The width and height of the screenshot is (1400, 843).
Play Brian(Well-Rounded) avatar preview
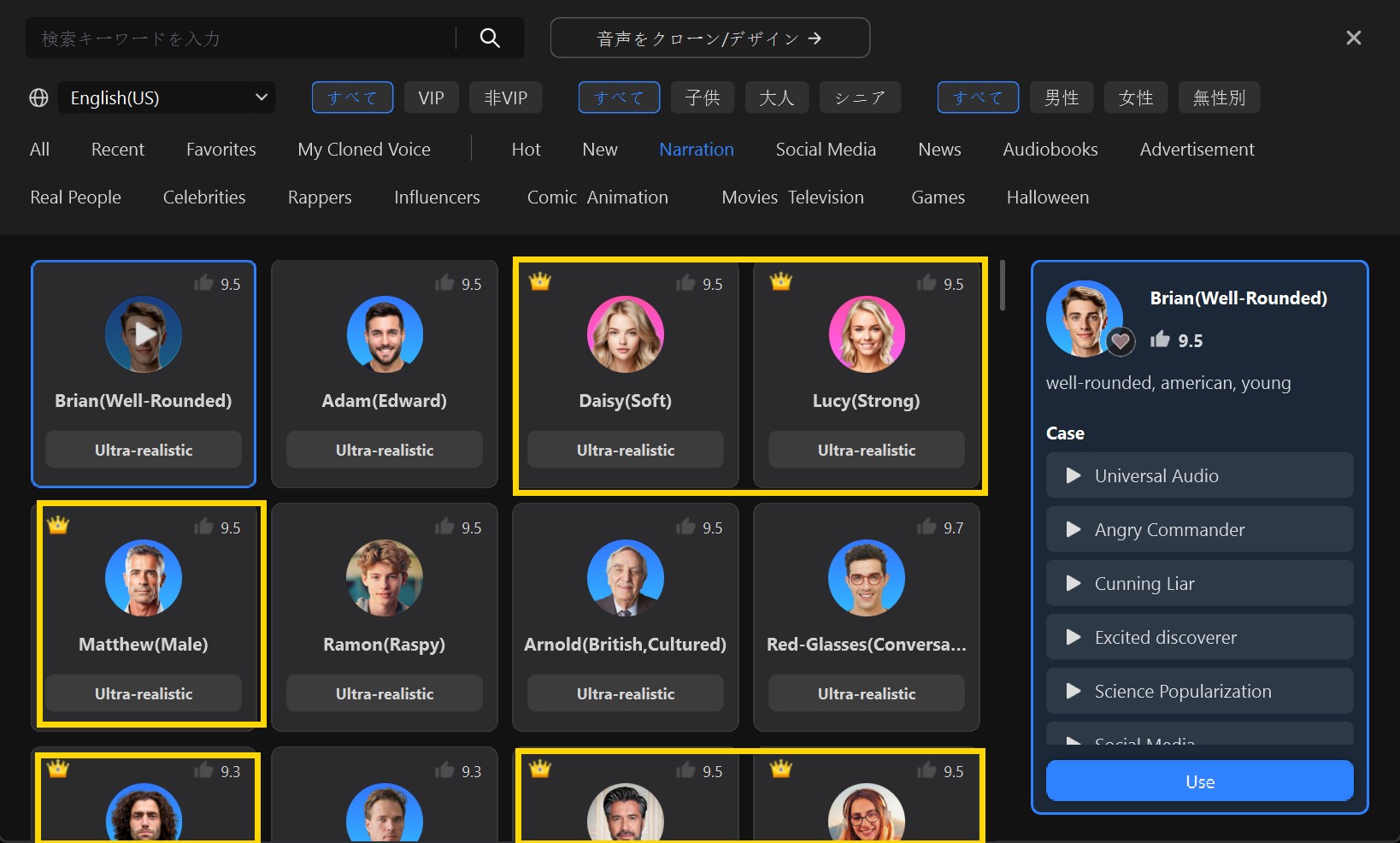[144, 333]
